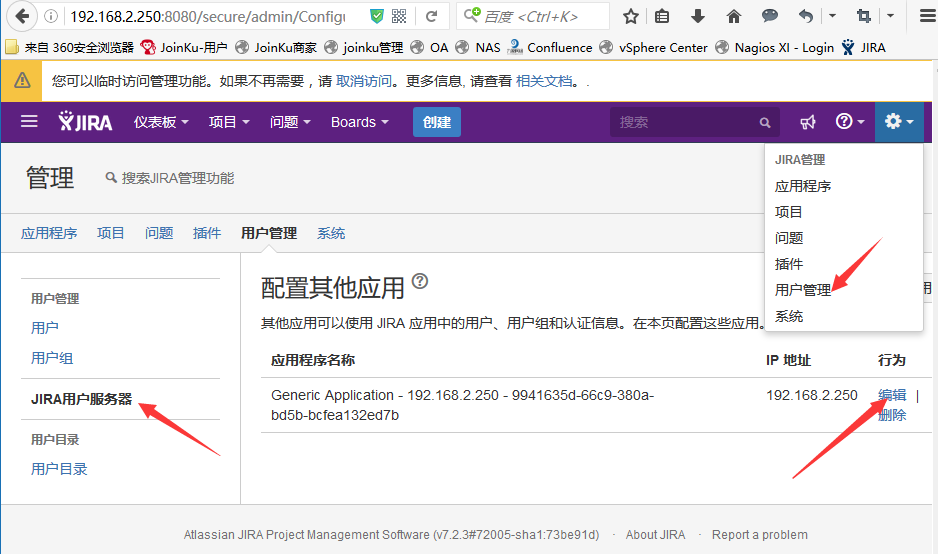Viewport: 938px width, 554px height.
Task: Open the JoinKu-用户 bookmark
Action: pyautogui.click(x=184, y=47)
